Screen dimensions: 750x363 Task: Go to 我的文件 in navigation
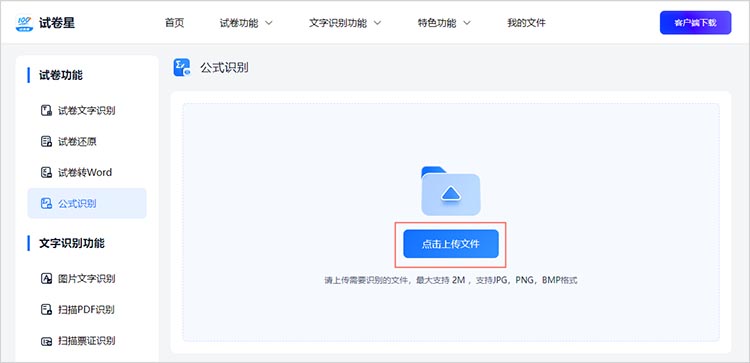(526, 23)
